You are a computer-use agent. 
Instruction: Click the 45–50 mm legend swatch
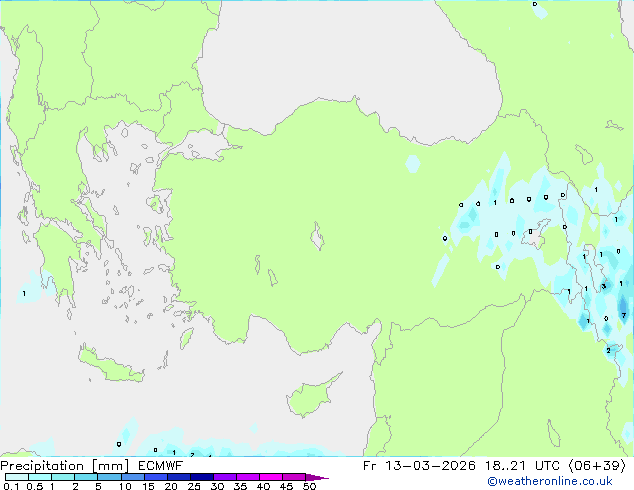pos(294,477)
